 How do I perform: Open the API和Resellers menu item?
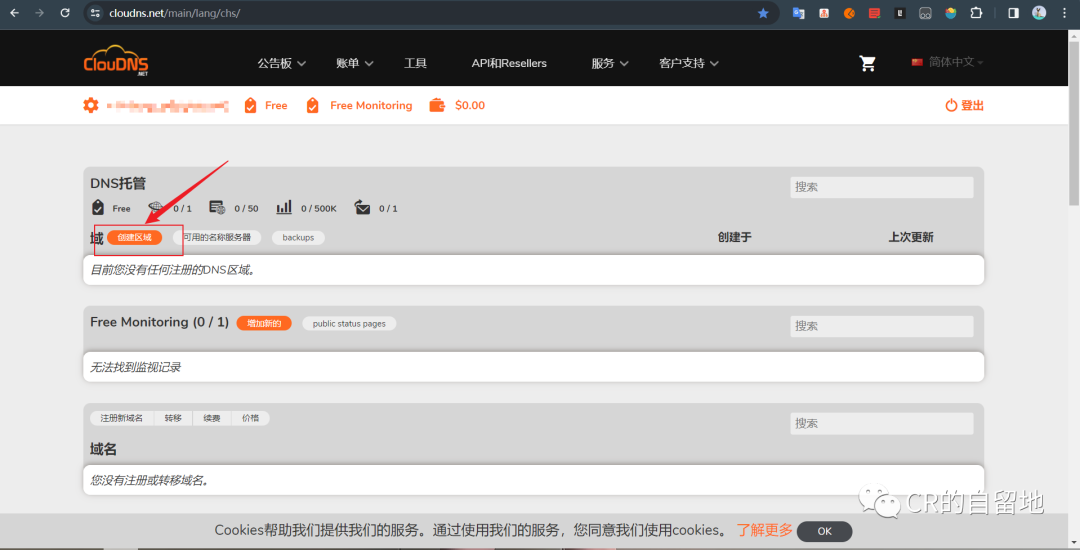point(509,63)
